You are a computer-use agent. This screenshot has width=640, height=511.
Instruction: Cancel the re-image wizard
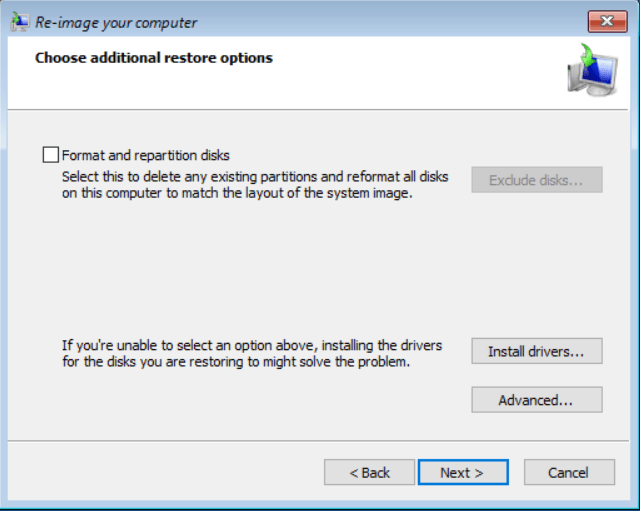pos(568,472)
